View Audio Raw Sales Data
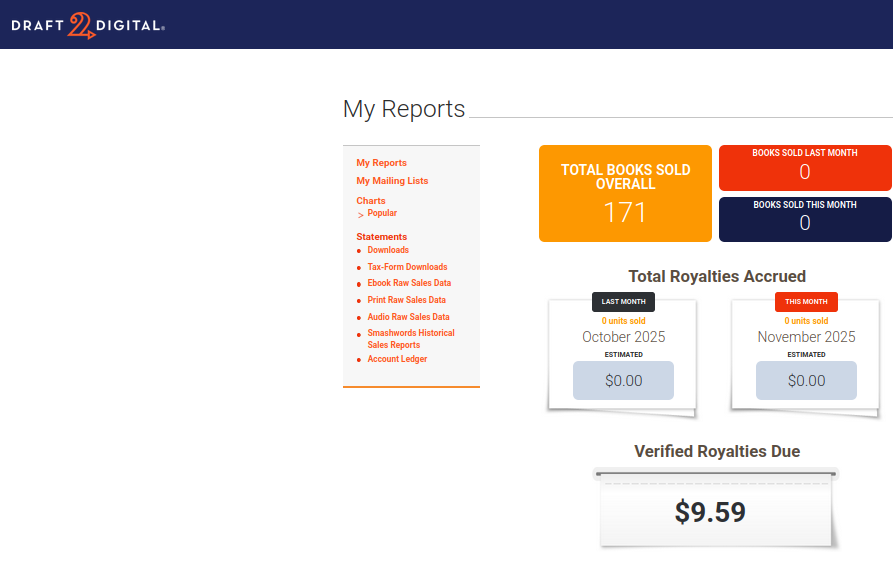The width and height of the screenshot is (893, 571). click(x=408, y=317)
